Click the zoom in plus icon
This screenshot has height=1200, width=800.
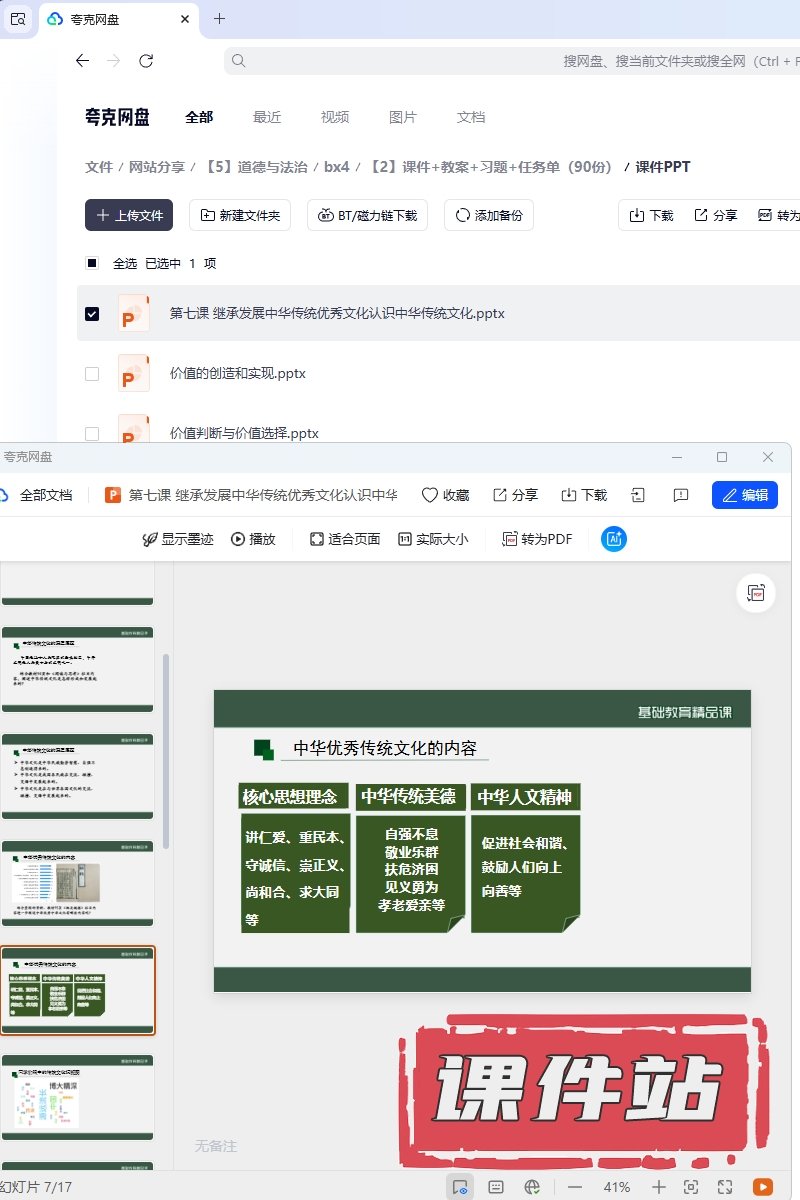point(658,1187)
